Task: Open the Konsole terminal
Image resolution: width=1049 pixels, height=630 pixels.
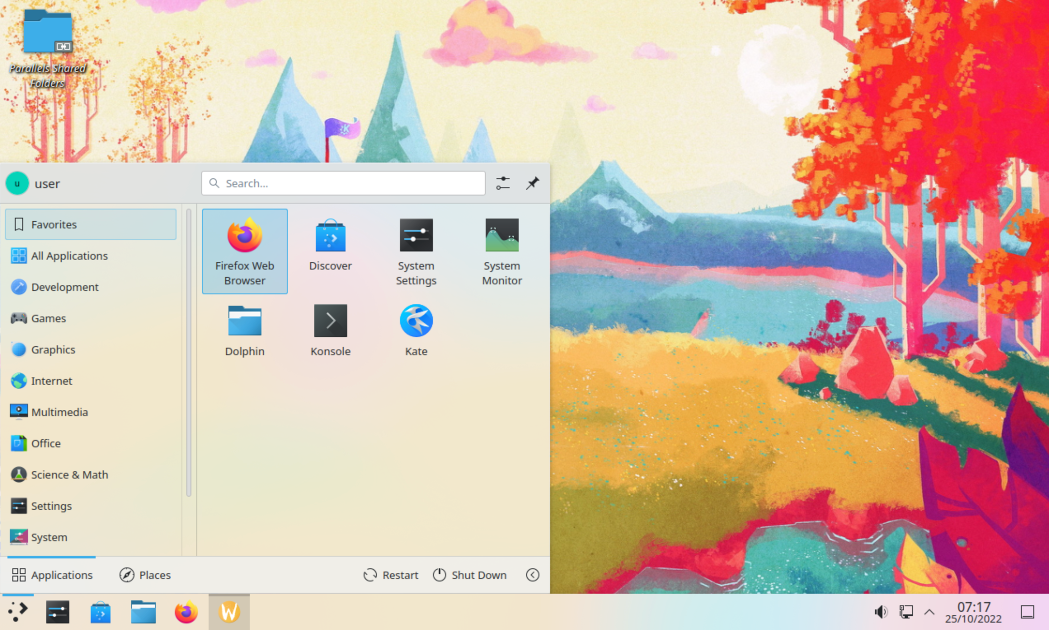Action: click(x=330, y=330)
